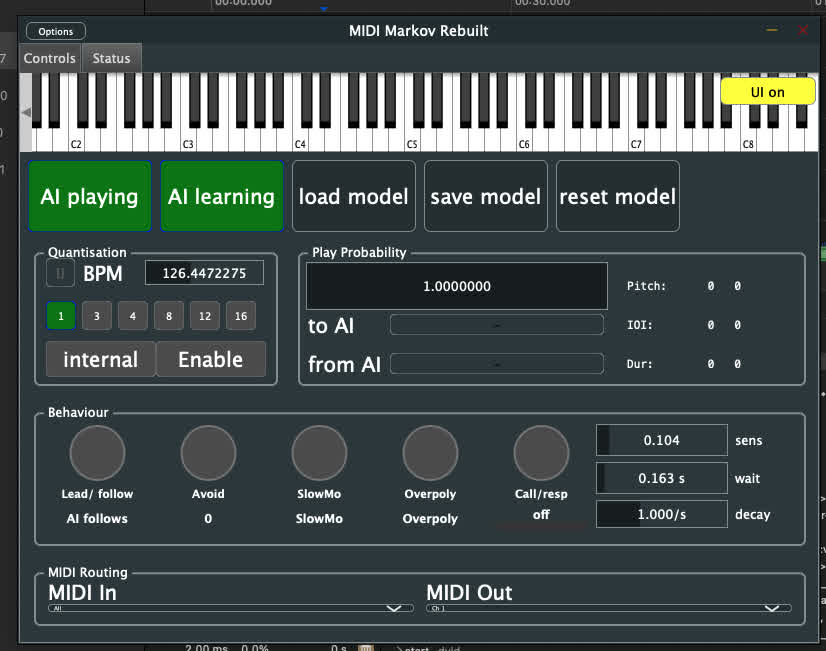Minimize the MIDI Markov Rebuilt window
This screenshot has height=651, width=826.
tap(772, 30)
